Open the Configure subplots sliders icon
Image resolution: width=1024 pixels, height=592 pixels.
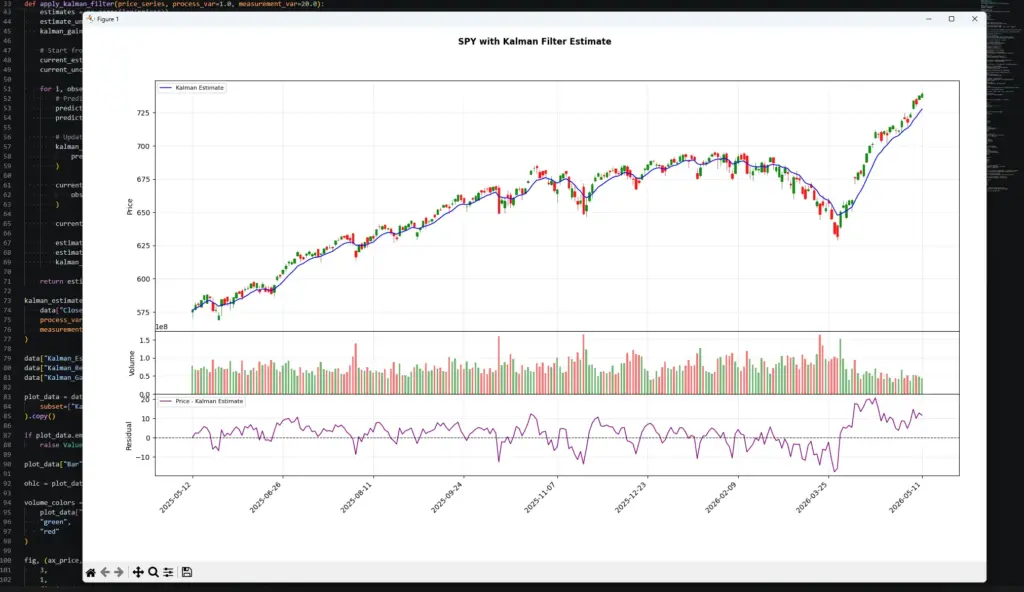tap(168, 572)
